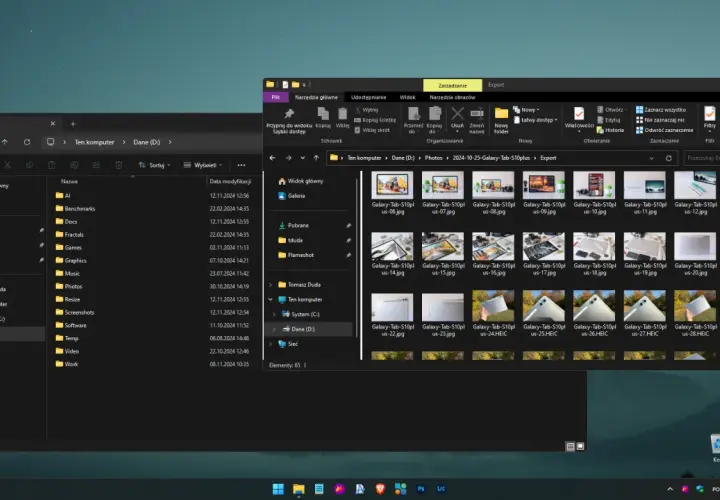Add a new tab in Dane window

[x=73, y=124]
